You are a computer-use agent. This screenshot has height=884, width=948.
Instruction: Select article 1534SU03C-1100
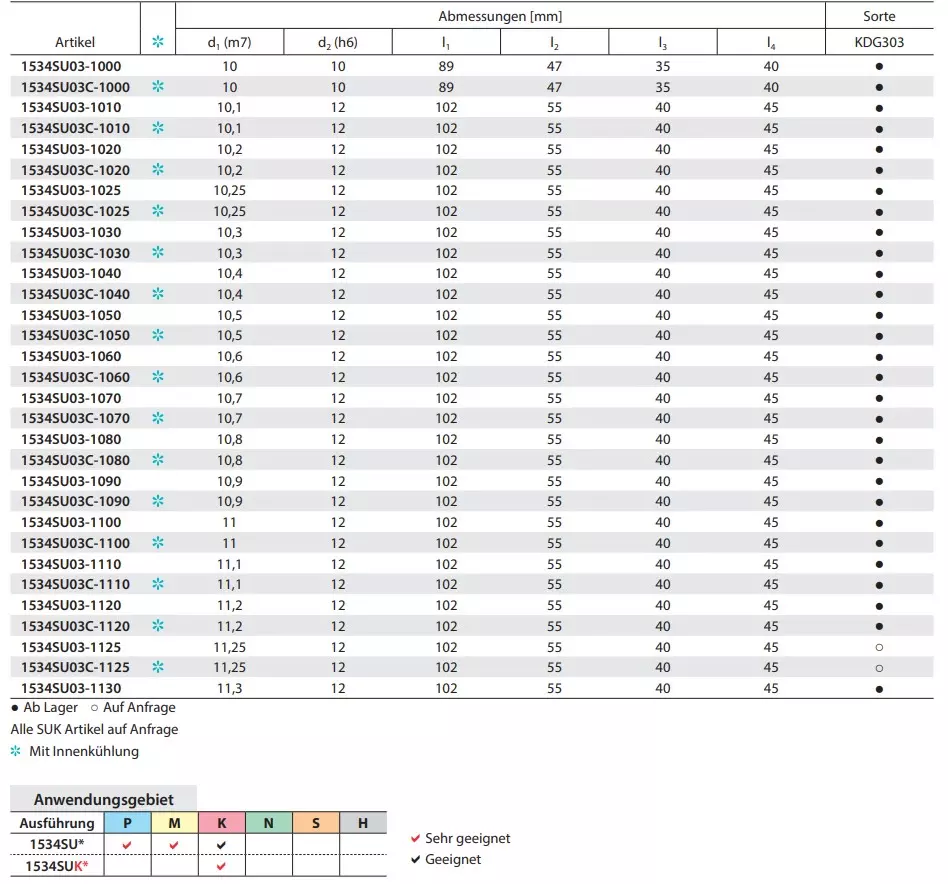click(75, 543)
